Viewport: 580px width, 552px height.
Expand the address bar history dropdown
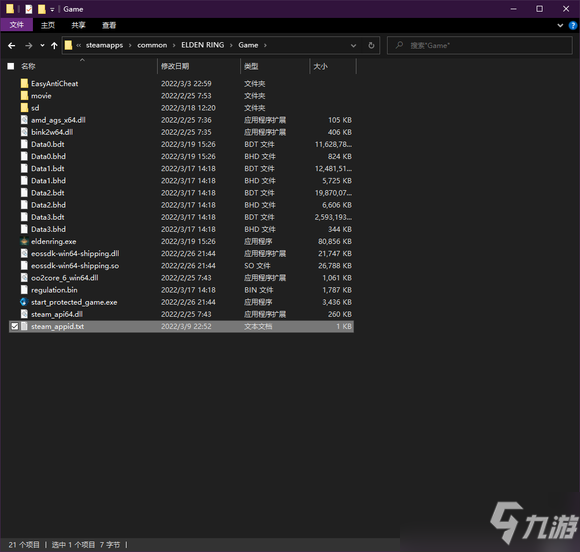[353, 46]
